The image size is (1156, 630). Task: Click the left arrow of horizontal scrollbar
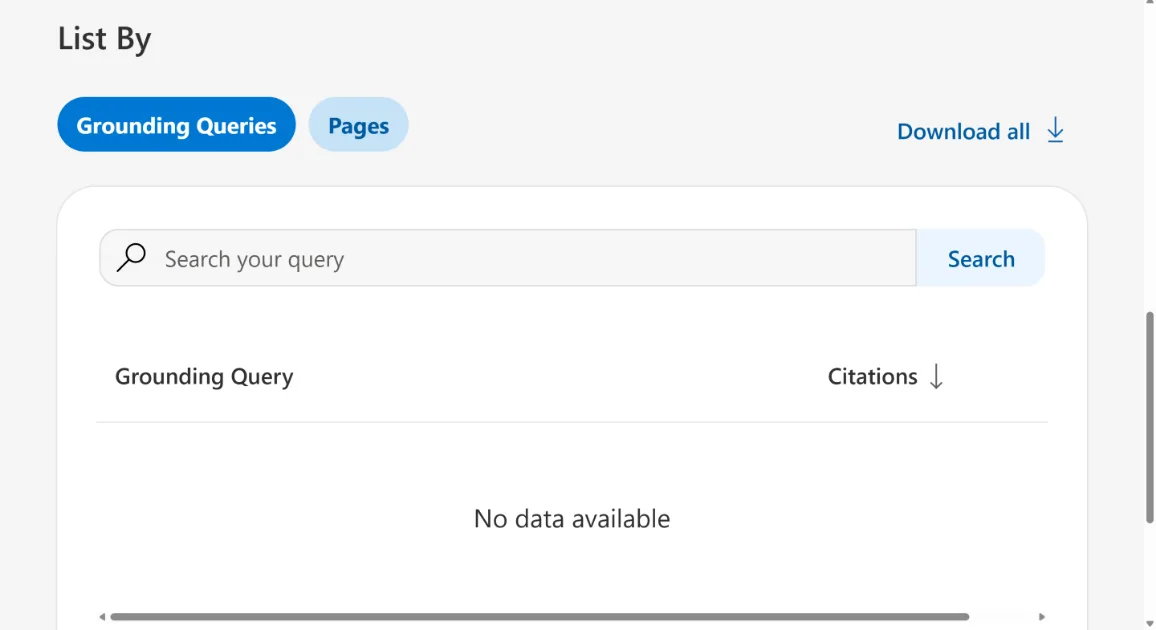(100, 617)
